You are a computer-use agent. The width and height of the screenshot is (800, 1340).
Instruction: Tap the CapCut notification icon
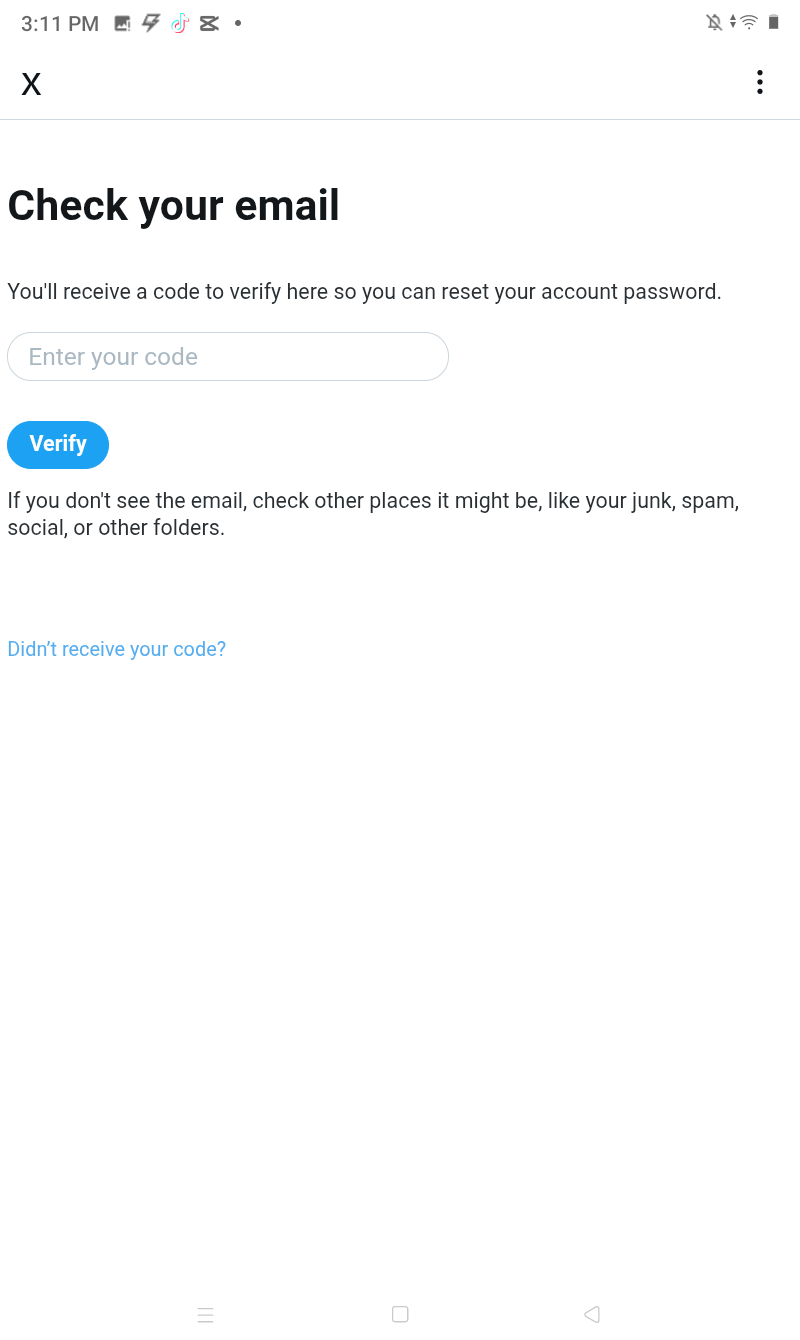(209, 23)
